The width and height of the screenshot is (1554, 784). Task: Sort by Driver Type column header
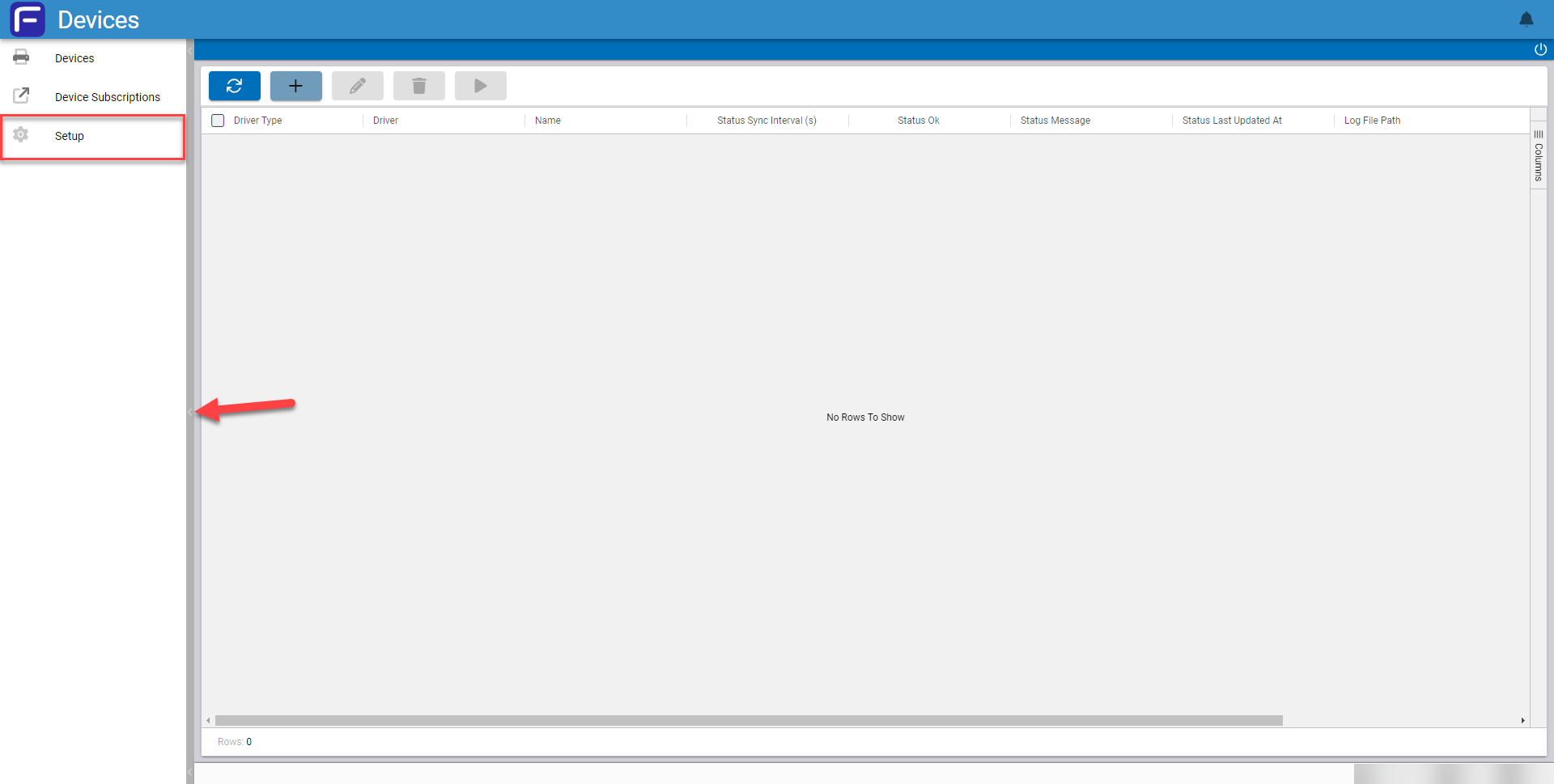pyautogui.click(x=257, y=121)
